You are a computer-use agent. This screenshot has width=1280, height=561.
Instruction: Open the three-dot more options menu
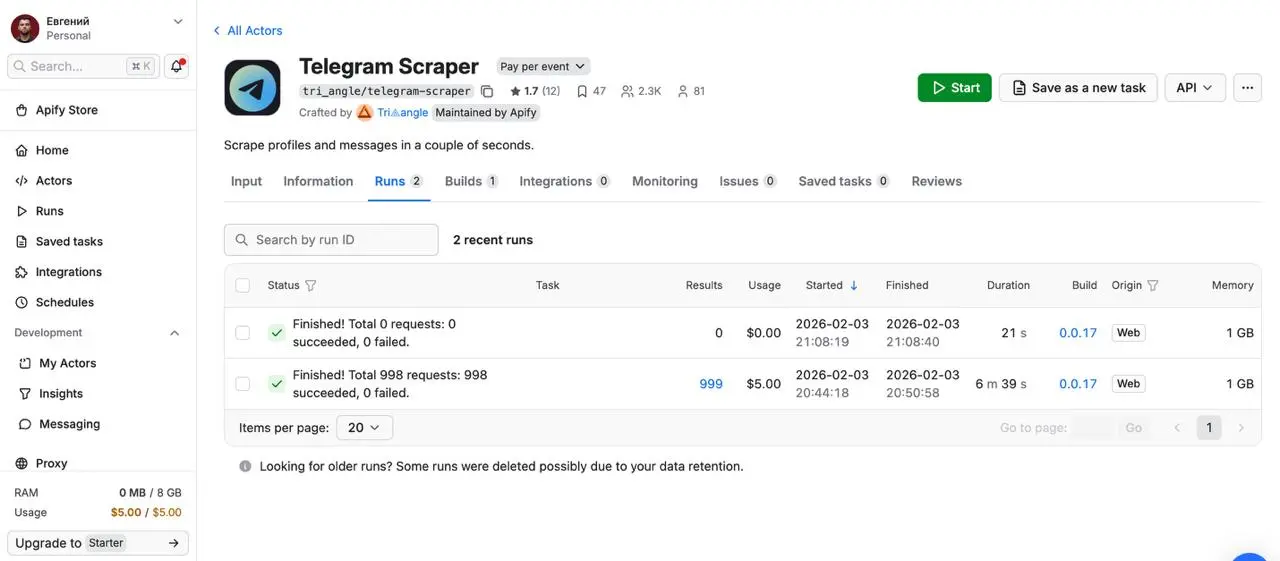(x=1247, y=88)
